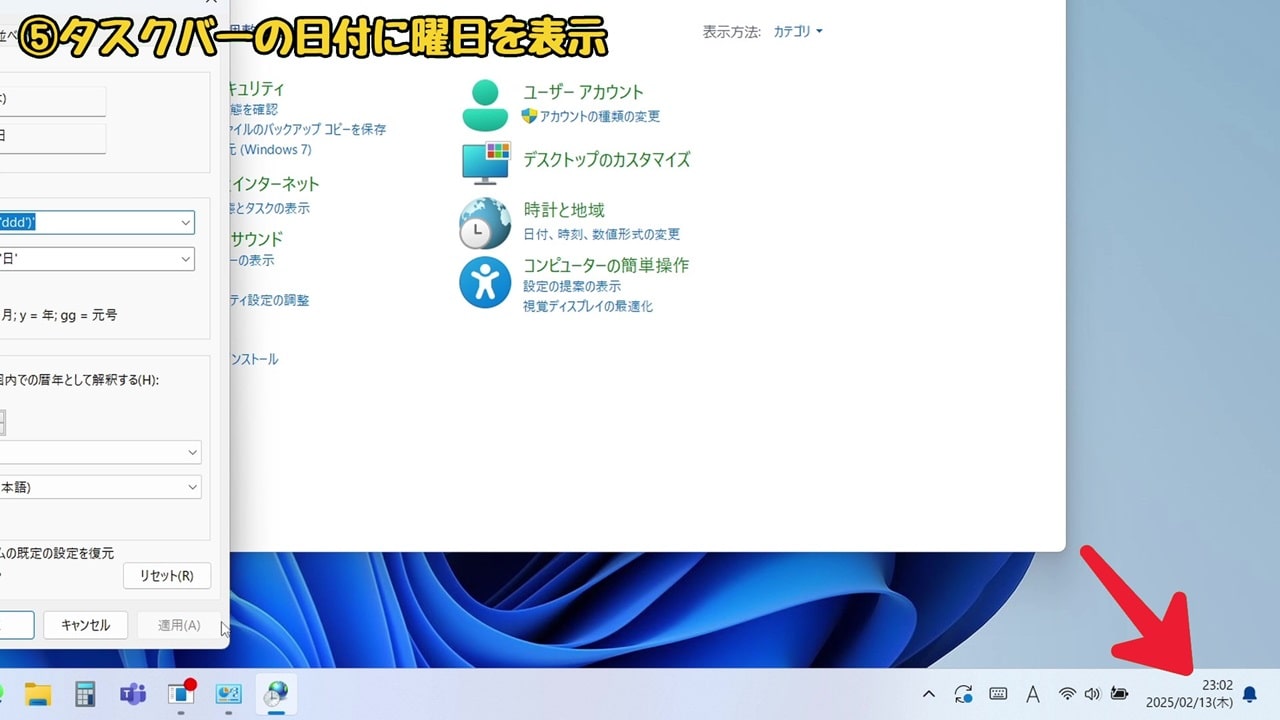This screenshot has height=720, width=1280.
Task: Click the キャンセル button in the dialog
Action: click(85, 625)
